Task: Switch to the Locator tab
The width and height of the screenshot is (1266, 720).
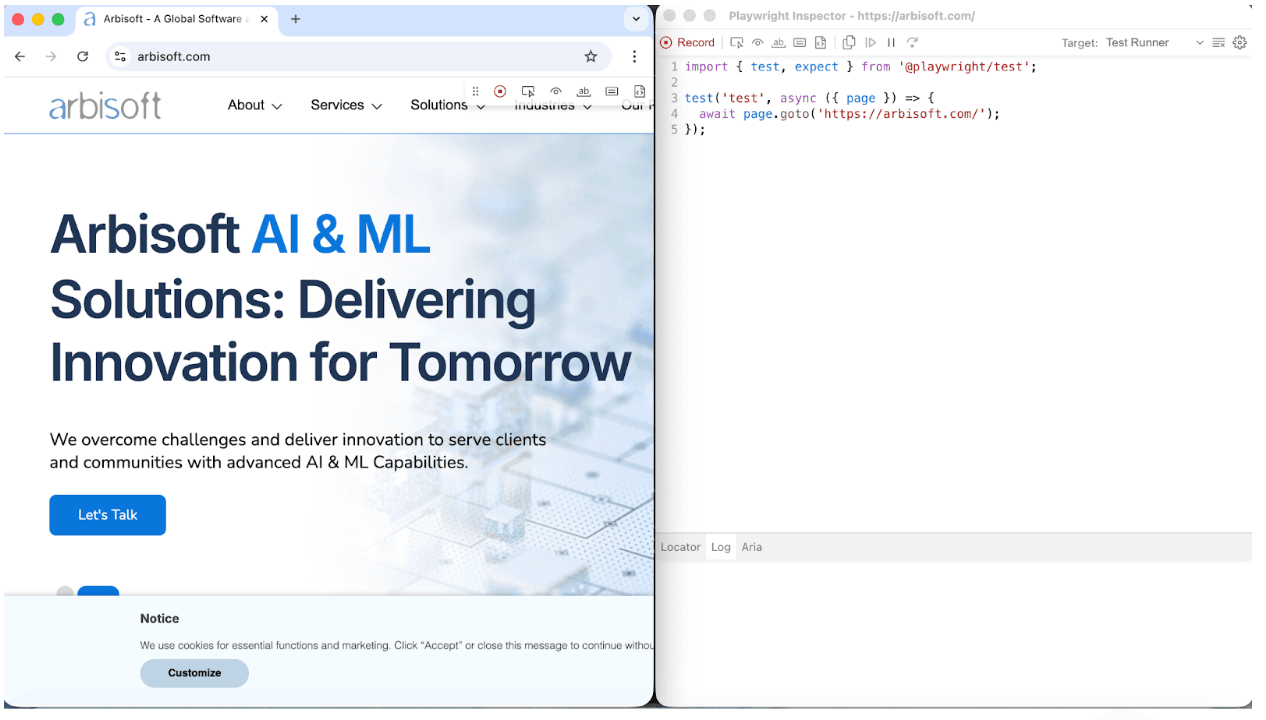Action: [x=680, y=547]
